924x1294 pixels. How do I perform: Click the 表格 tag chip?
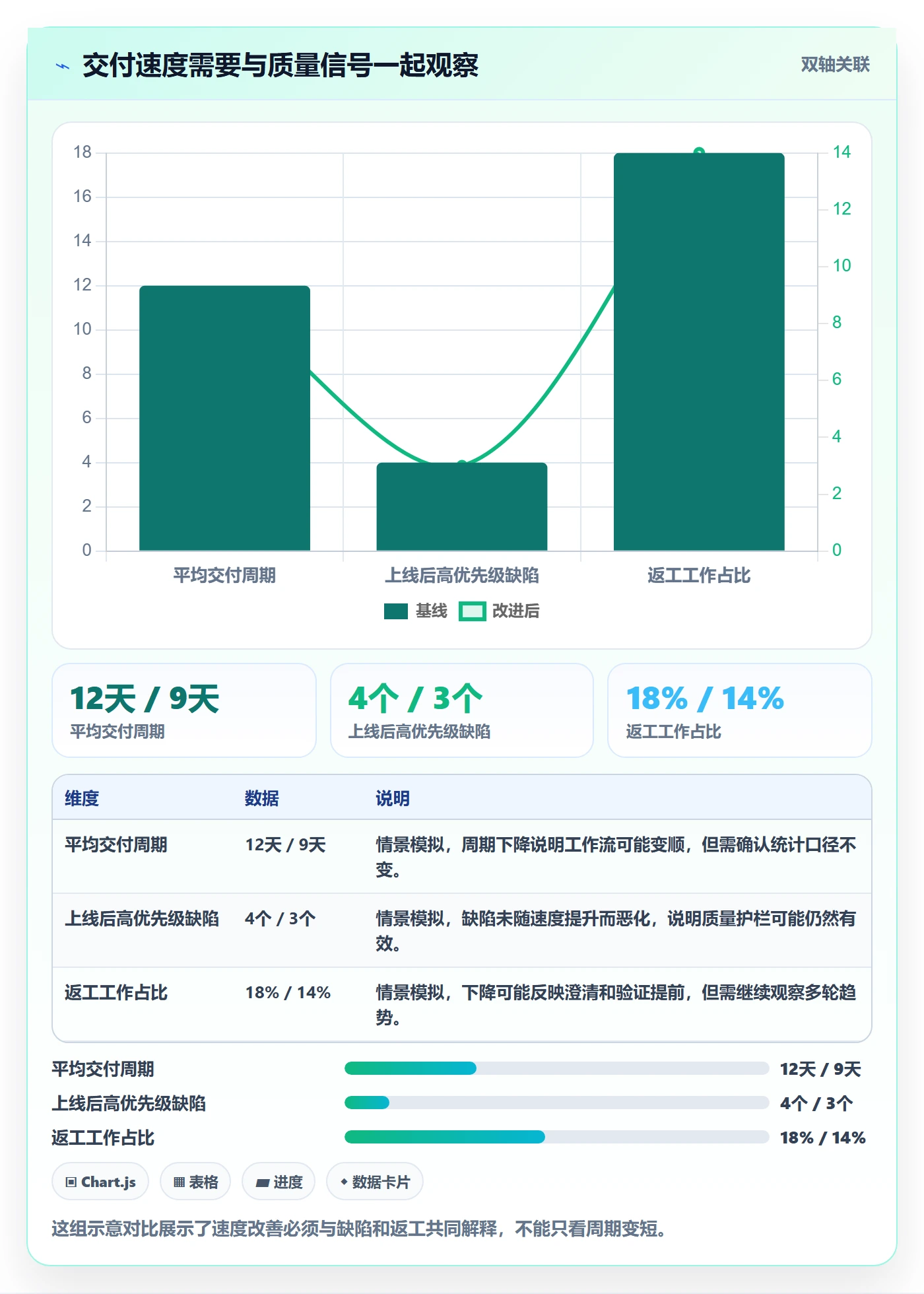pos(195,1182)
